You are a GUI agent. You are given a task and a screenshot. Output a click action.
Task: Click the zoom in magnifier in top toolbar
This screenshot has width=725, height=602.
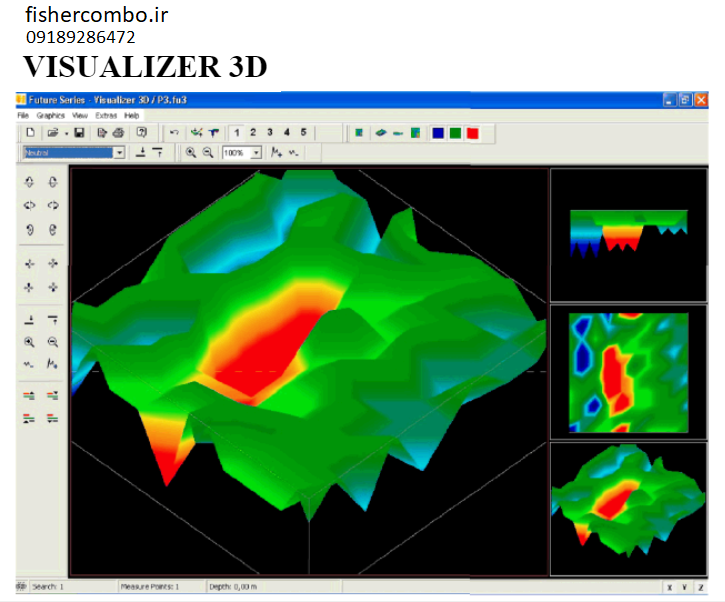(x=190, y=153)
